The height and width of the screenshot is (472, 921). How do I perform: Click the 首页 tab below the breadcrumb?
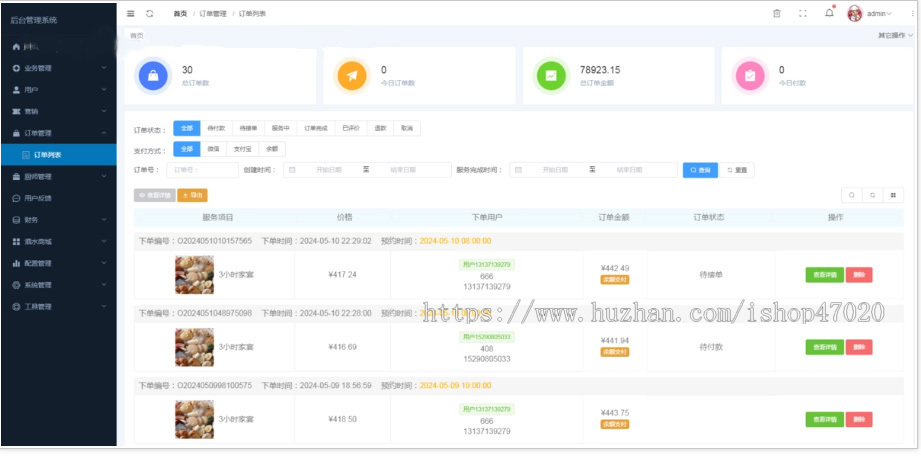[x=136, y=36]
